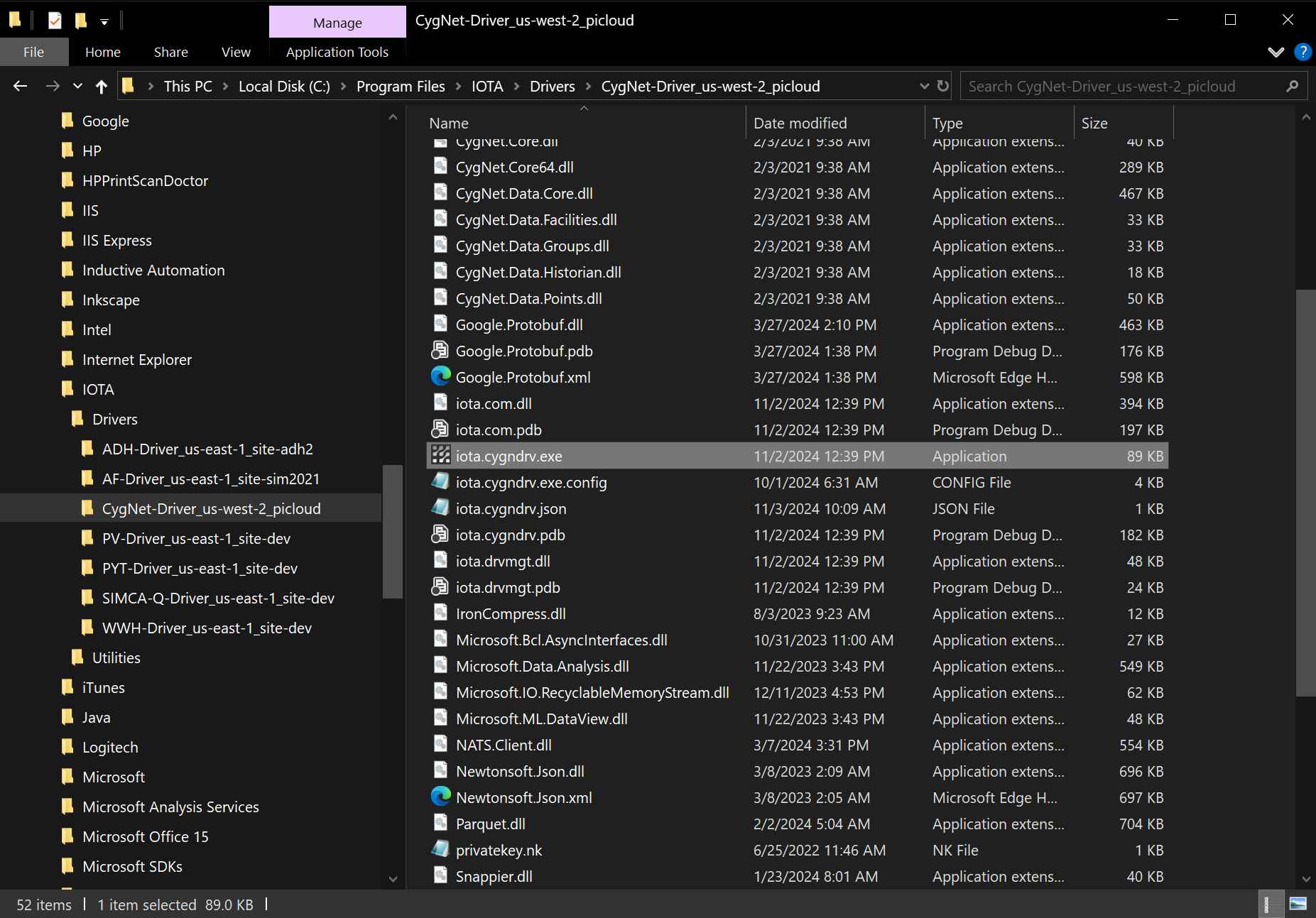Open the File menu
The image size is (1316, 918).
[x=33, y=52]
